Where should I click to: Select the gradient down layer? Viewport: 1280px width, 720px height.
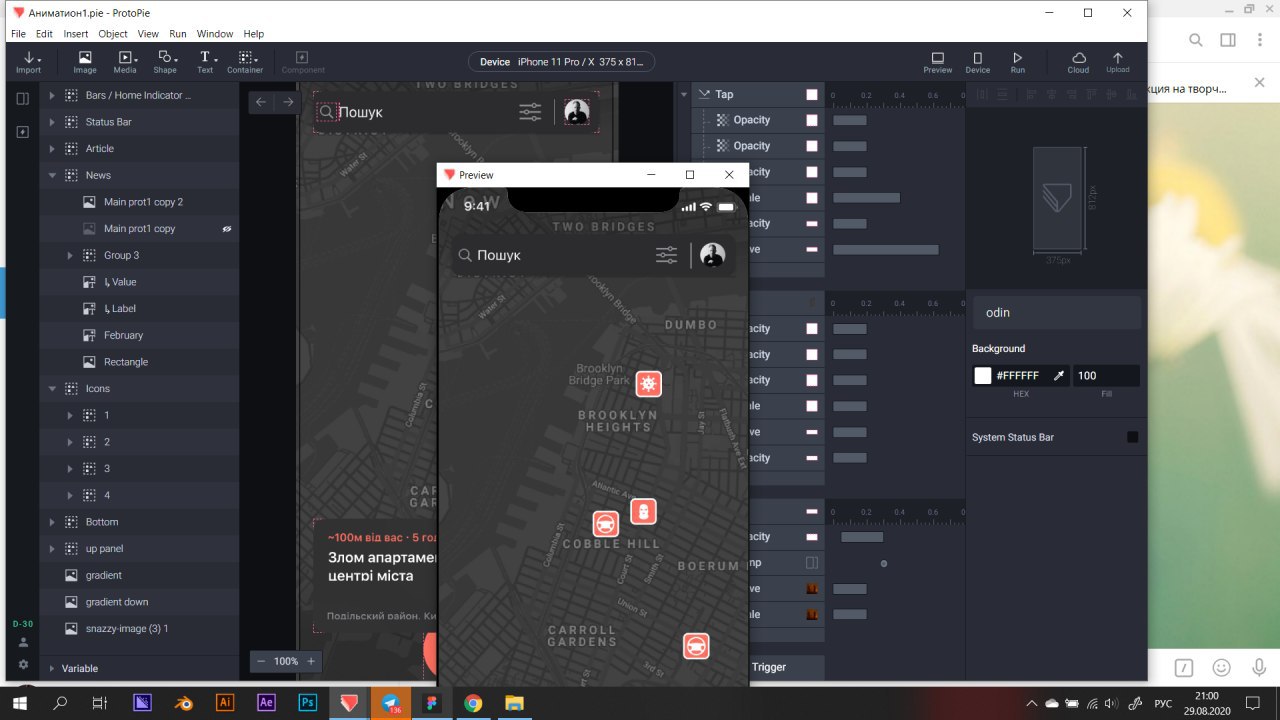coord(117,602)
